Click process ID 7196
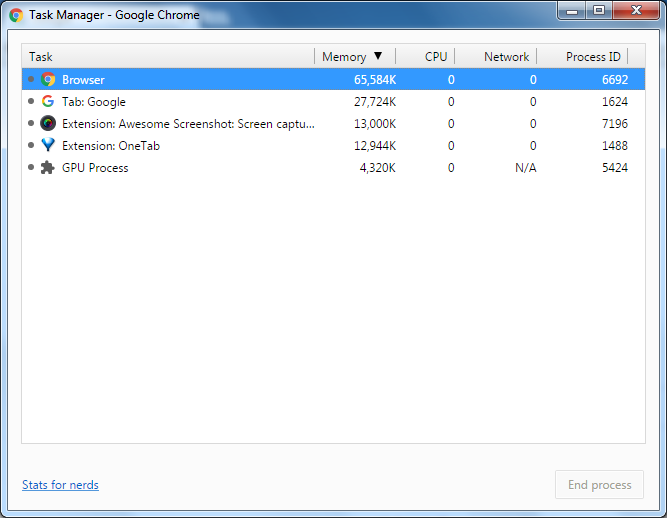The width and height of the screenshot is (667, 518). tap(615, 124)
